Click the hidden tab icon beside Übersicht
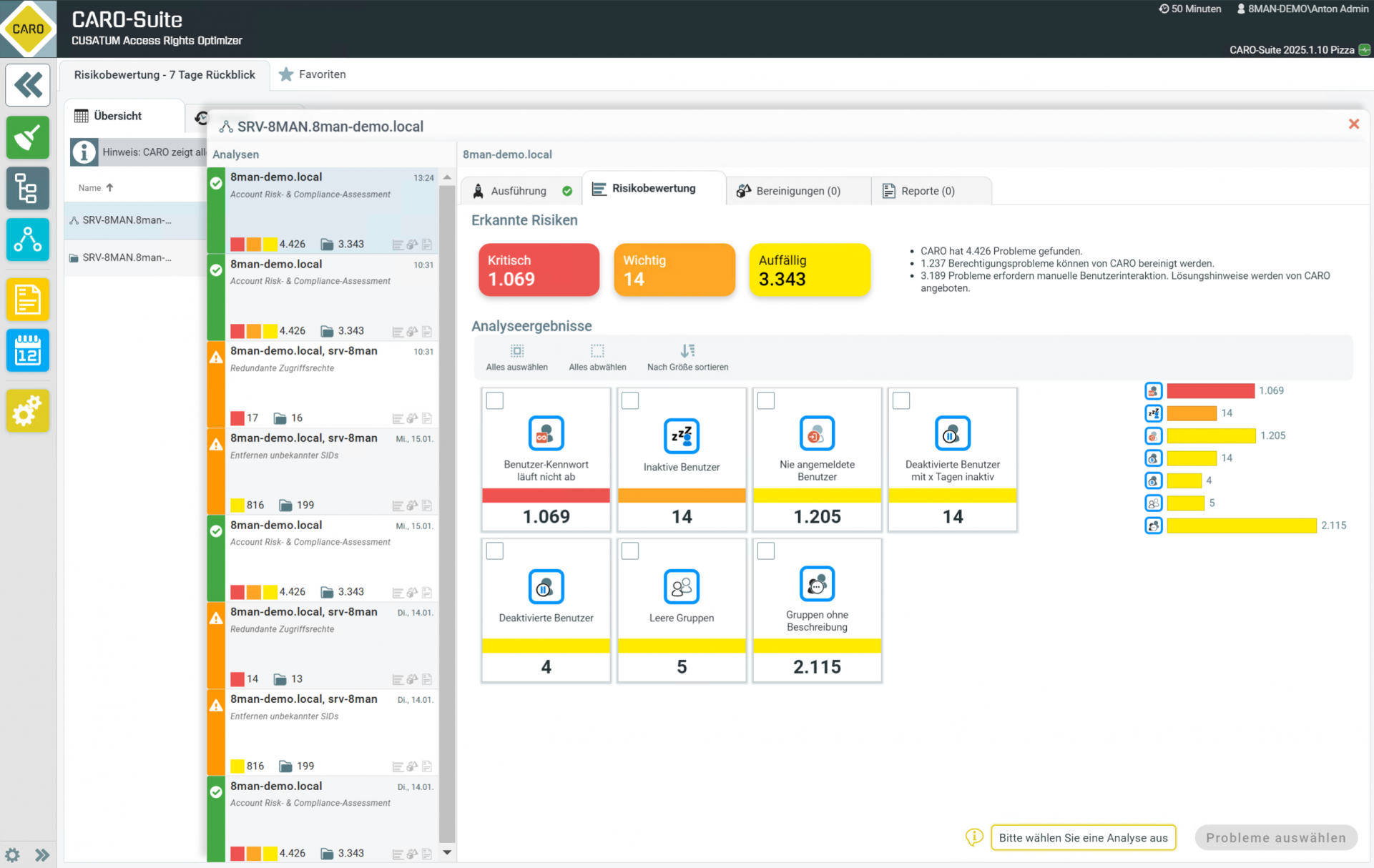The image size is (1374, 868). click(200, 118)
